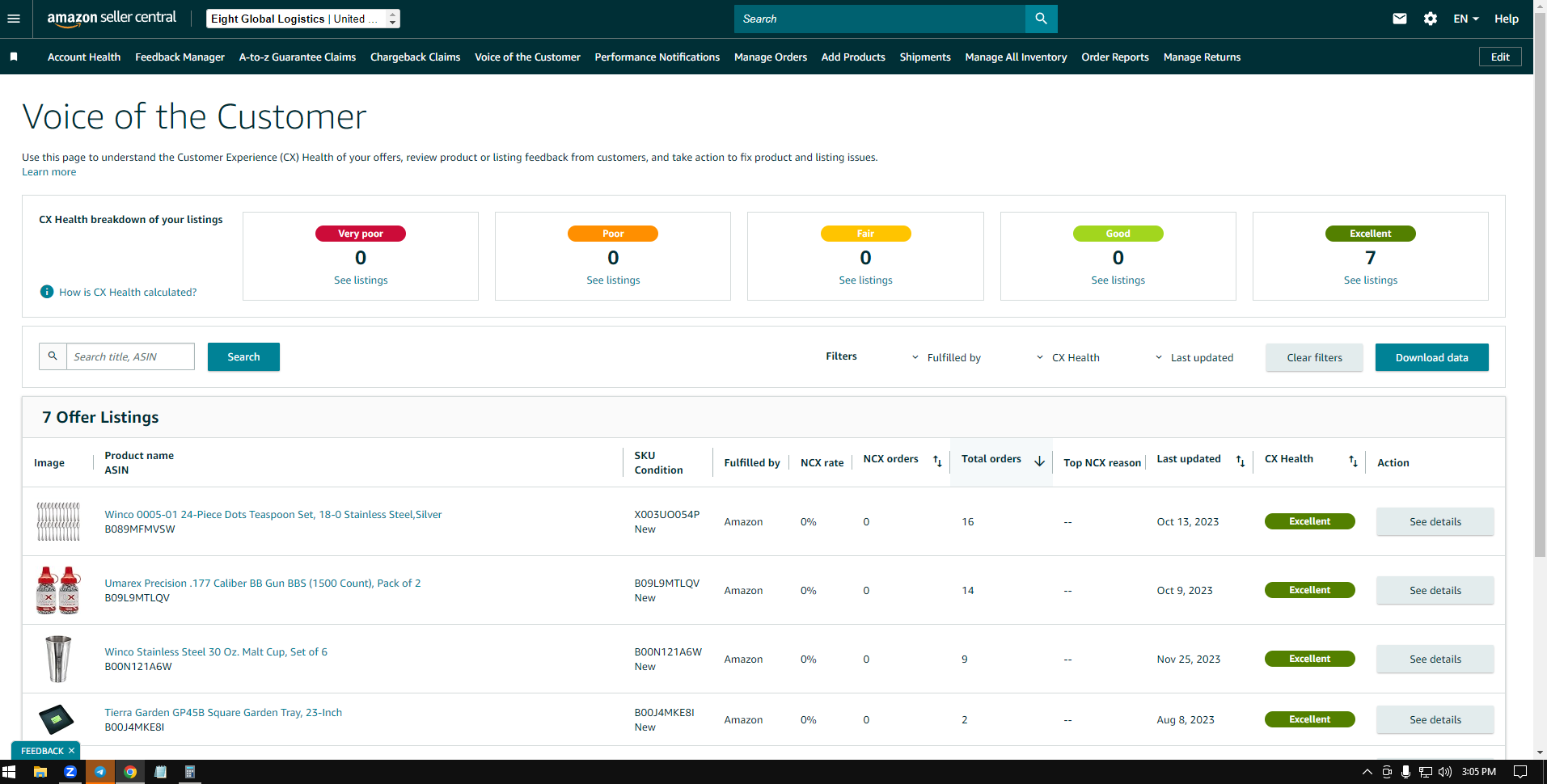Click the magnifier icon in title search box
This screenshot has height=784, width=1547.
coord(53,356)
